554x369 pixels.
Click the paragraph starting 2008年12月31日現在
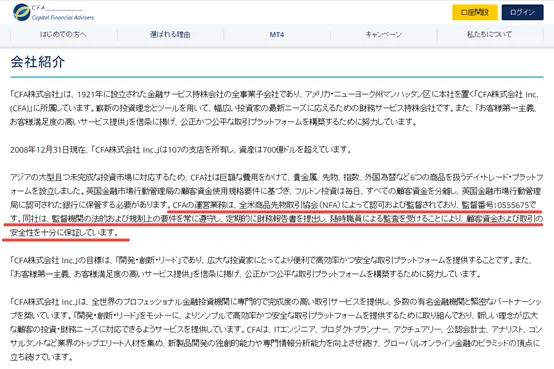click(181, 150)
